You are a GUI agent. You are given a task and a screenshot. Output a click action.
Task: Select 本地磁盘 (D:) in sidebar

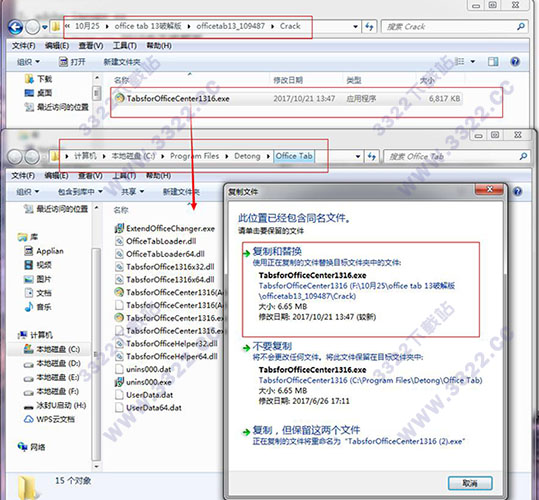[52, 363]
